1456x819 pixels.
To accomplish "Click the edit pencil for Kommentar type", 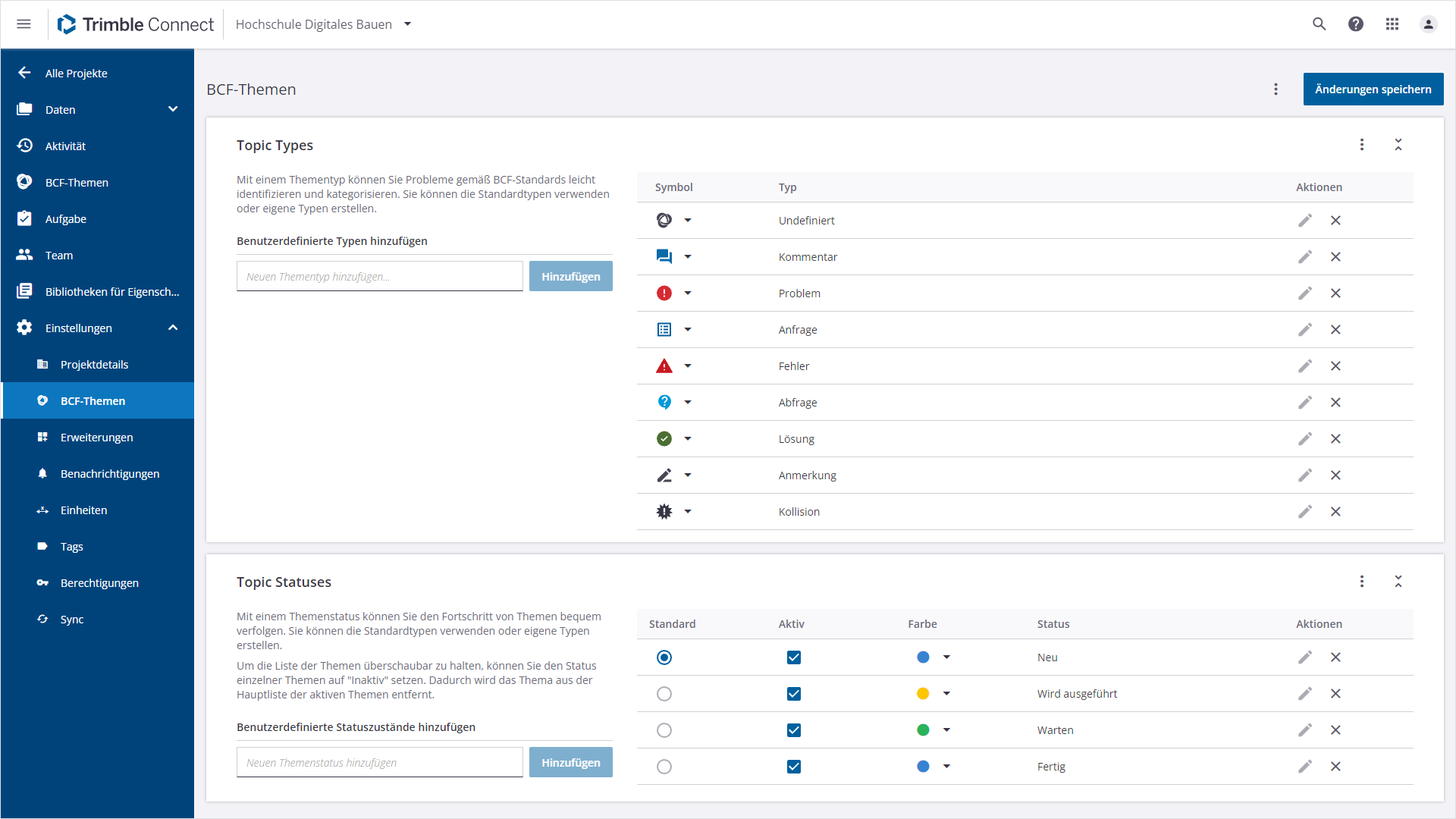I will (1304, 257).
